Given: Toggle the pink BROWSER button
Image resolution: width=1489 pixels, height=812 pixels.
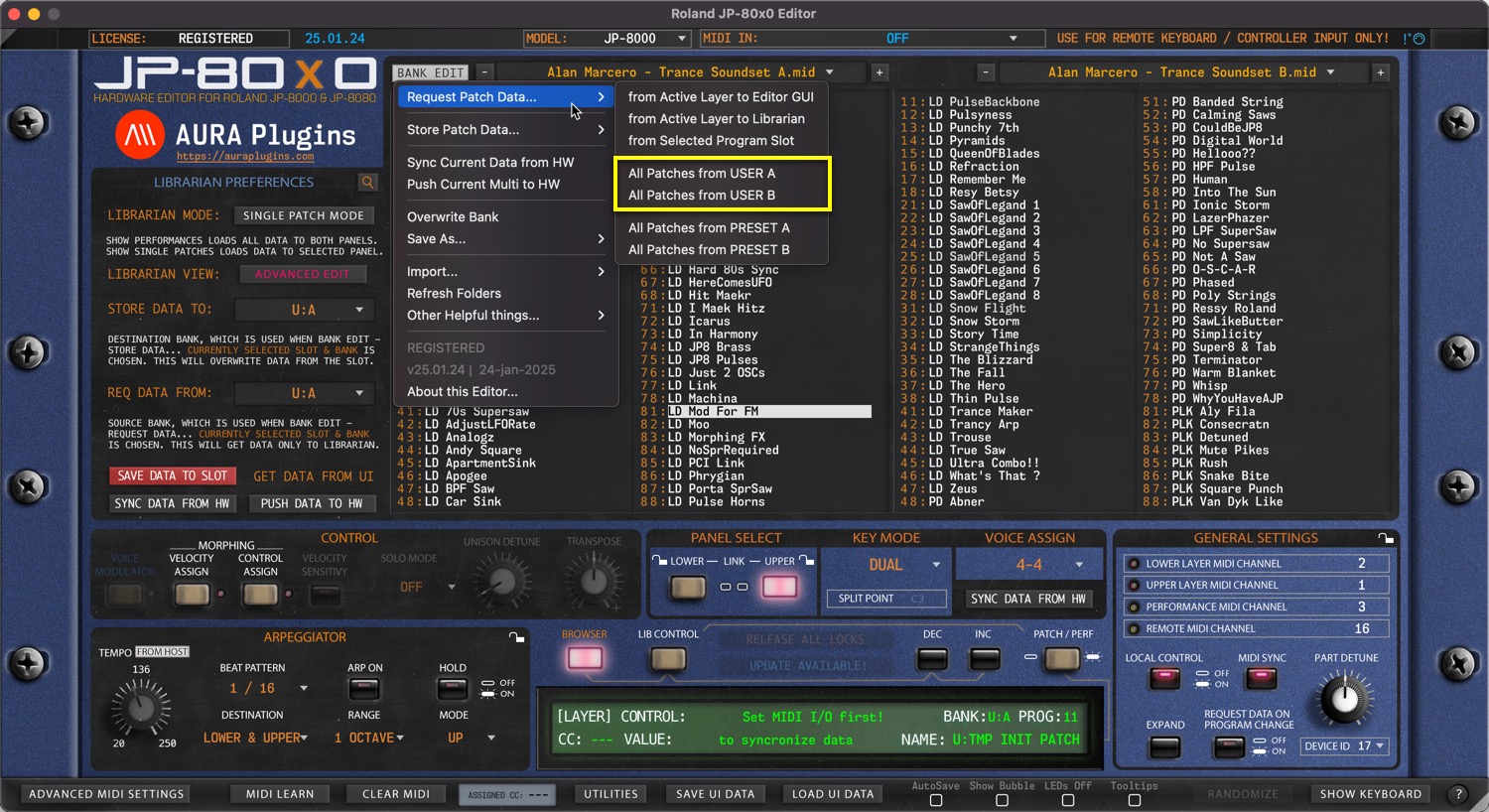Looking at the screenshot, I should 584,658.
